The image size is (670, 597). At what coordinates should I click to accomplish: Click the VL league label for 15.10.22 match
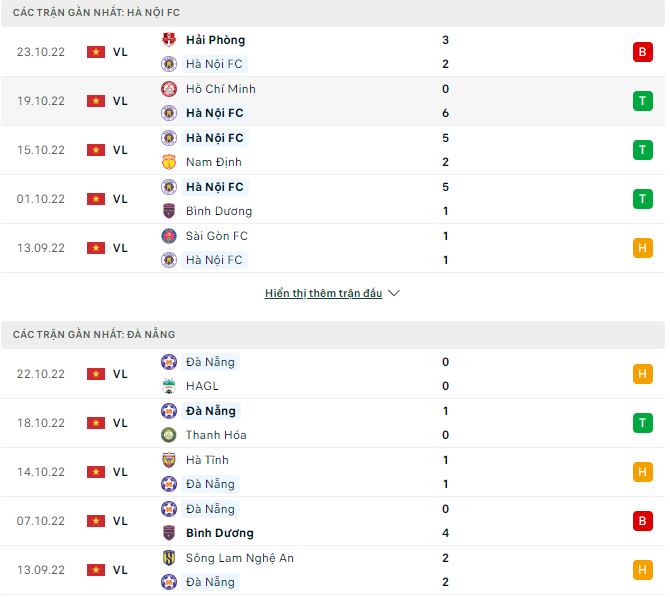click(120, 150)
